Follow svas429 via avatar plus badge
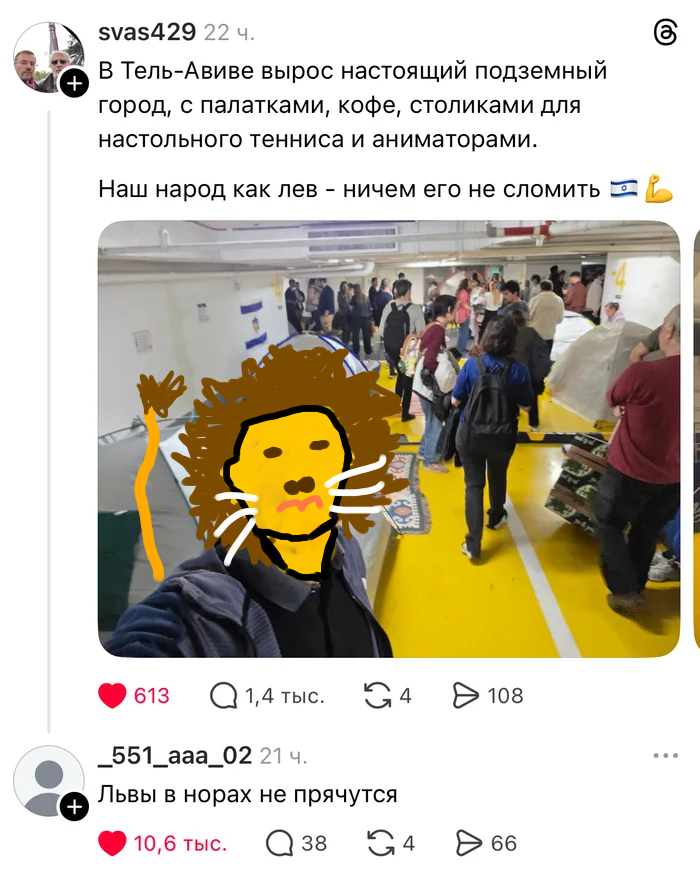The height and width of the screenshot is (876, 700). 74,84
